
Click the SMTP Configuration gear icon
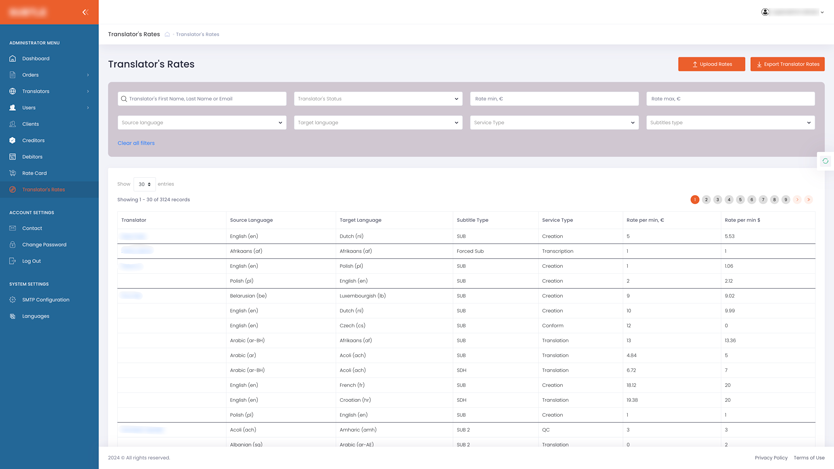(13, 300)
